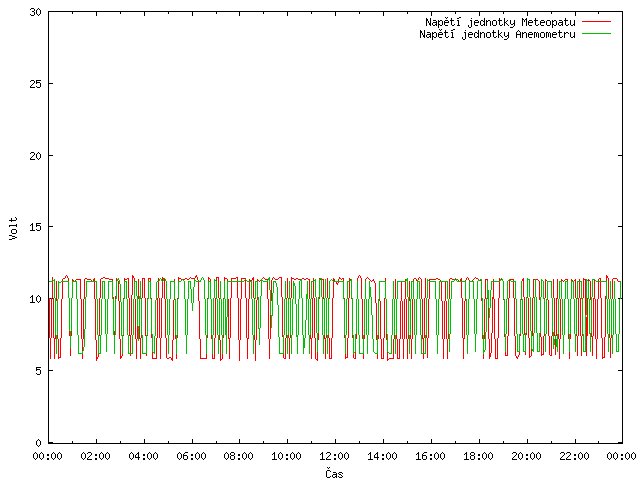Viewport: 640px width, 480px height.
Task: Click the y-axis value 20
Action: pyautogui.click(x=36, y=156)
